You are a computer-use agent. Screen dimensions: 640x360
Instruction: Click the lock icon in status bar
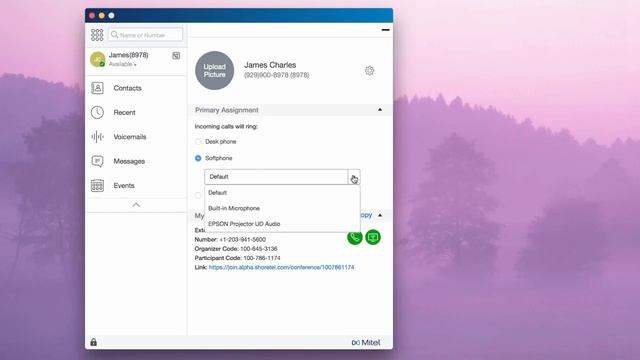pyautogui.click(x=93, y=342)
